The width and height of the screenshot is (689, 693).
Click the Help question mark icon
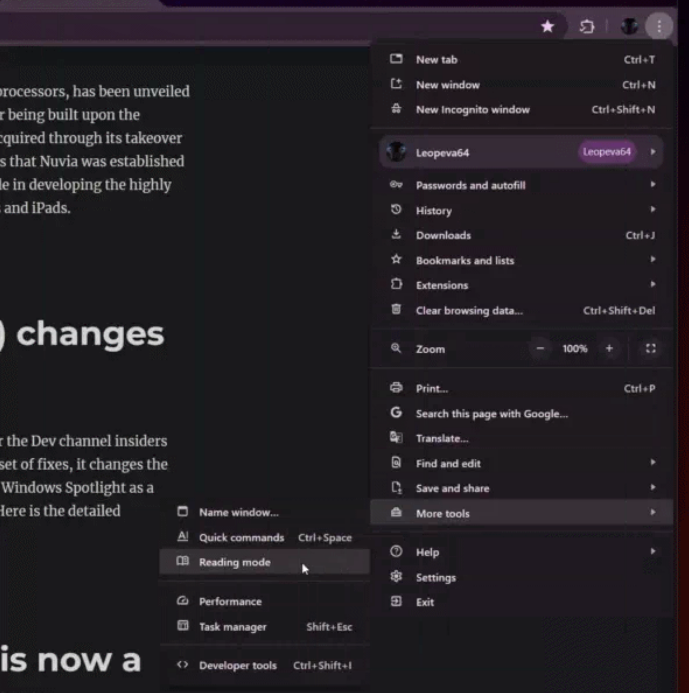396,551
